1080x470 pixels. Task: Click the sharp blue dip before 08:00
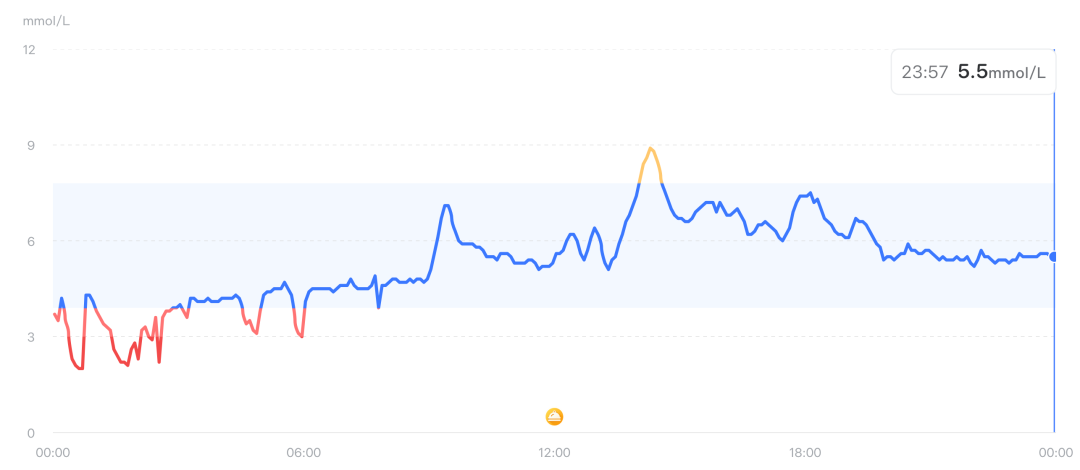[378, 306]
